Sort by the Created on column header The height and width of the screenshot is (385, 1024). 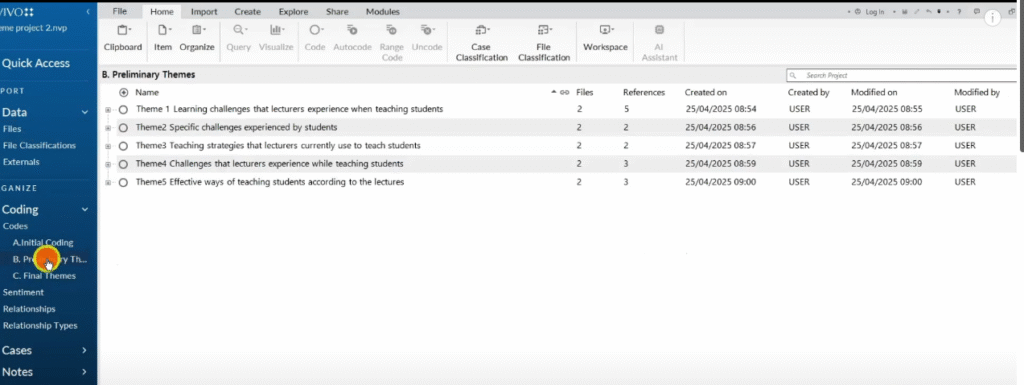(705, 93)
